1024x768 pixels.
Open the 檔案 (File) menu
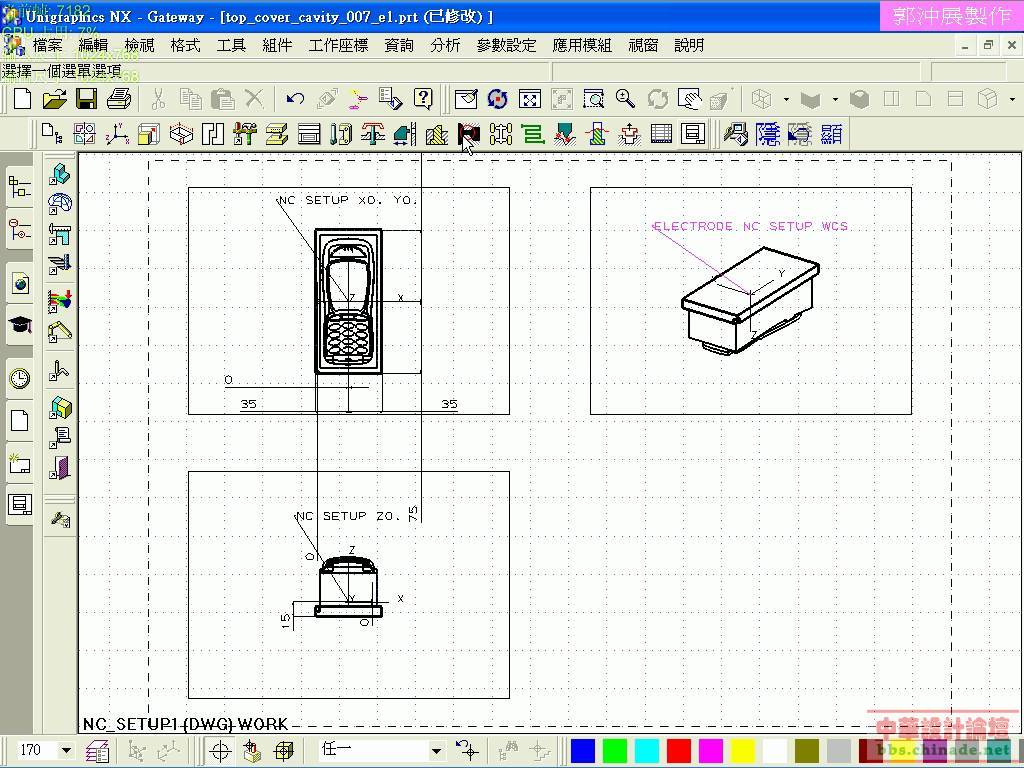[x=47, y=45]
